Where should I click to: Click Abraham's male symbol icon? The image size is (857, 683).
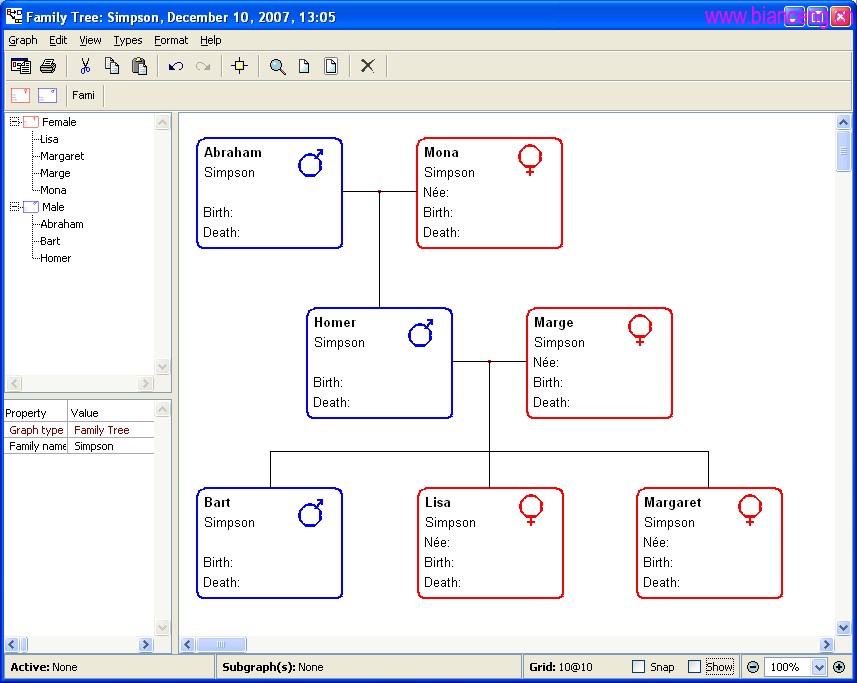point(311,163)
